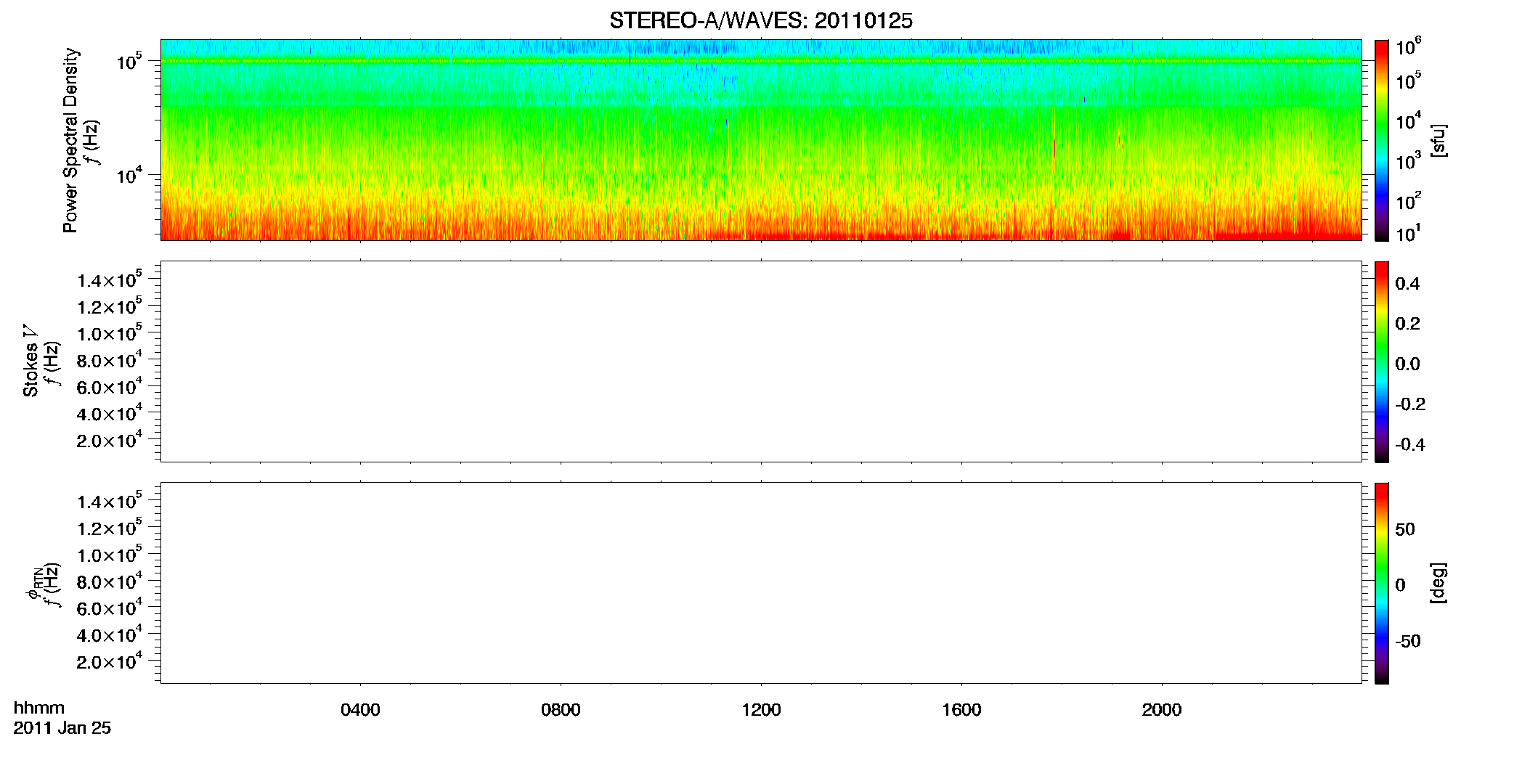This screenshot has height=784, width=1522.
Task: Click the 2011 Jan 25 date label
Action: 62,728
